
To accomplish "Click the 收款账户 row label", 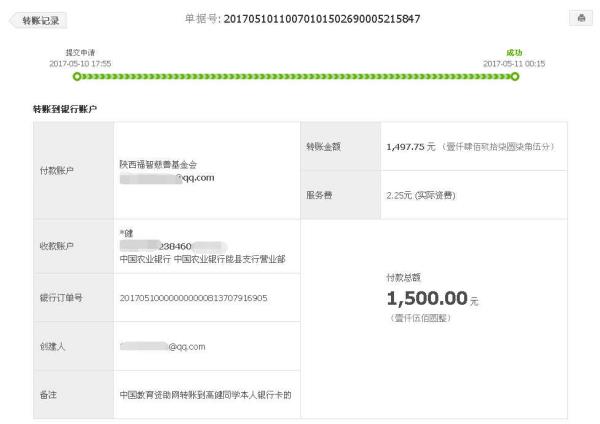I will click(x=53, y=246).
